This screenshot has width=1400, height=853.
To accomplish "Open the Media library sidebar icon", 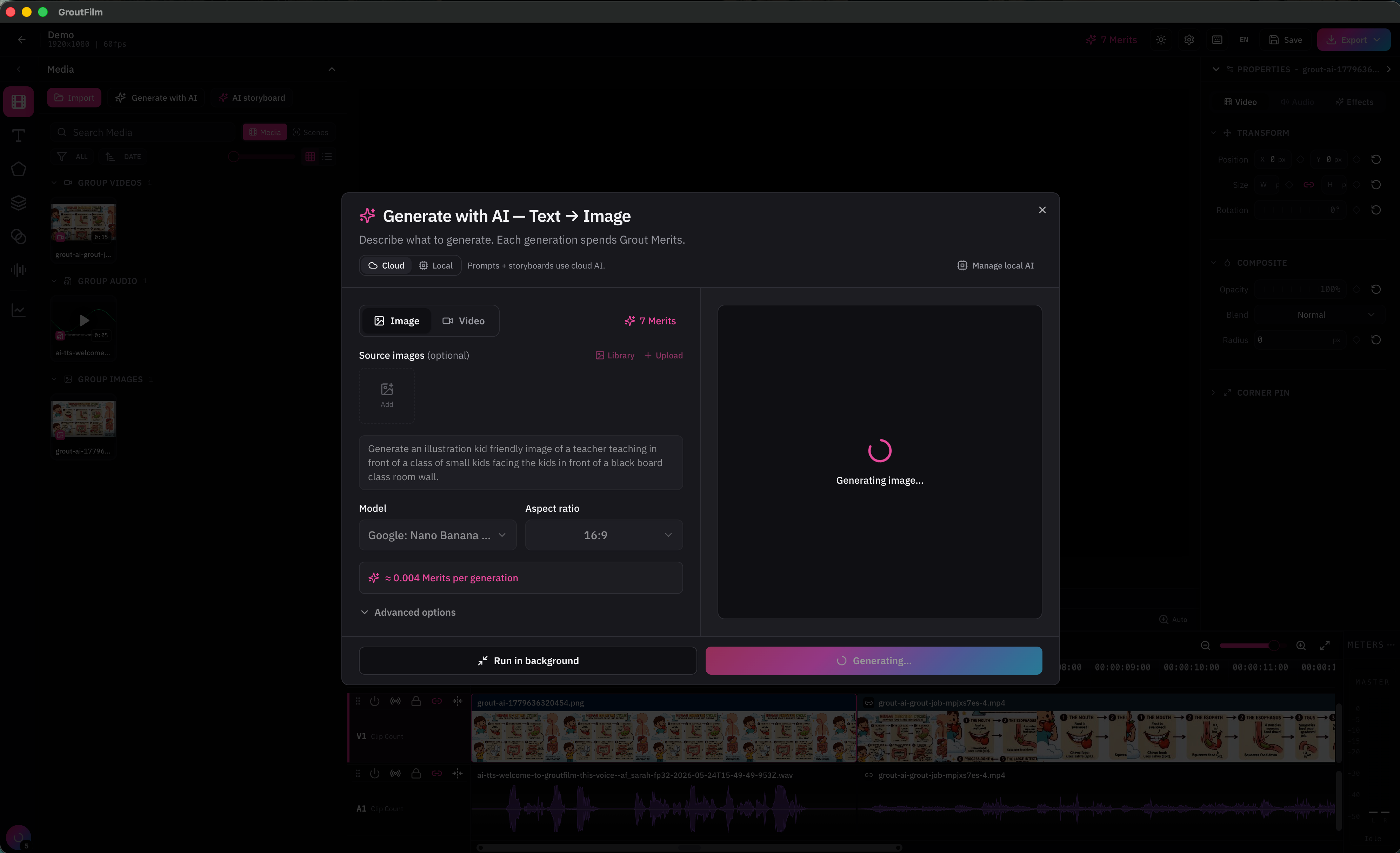I will (x=19, y=102).
